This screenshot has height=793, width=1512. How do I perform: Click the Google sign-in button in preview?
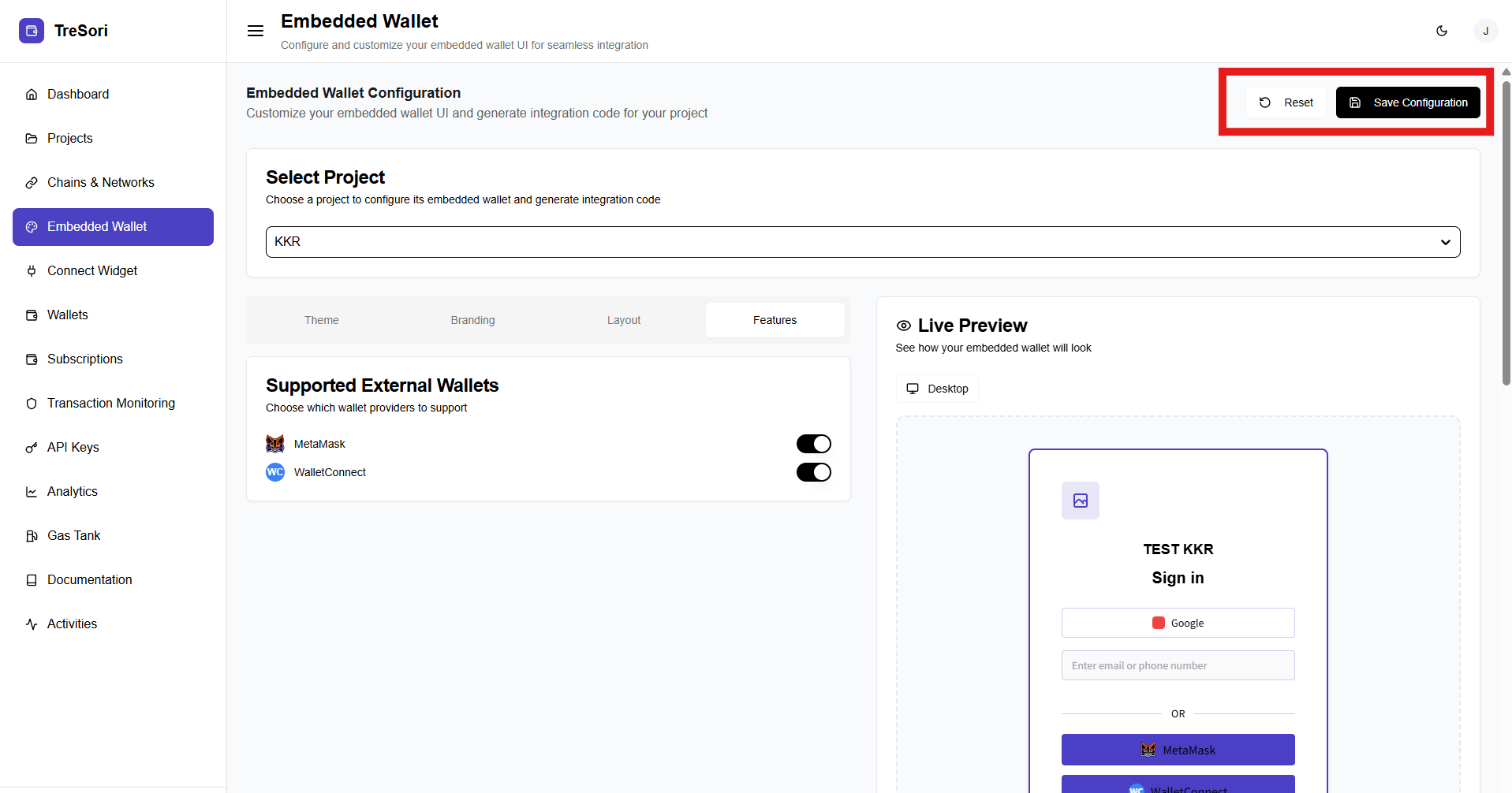point(1178,623)
